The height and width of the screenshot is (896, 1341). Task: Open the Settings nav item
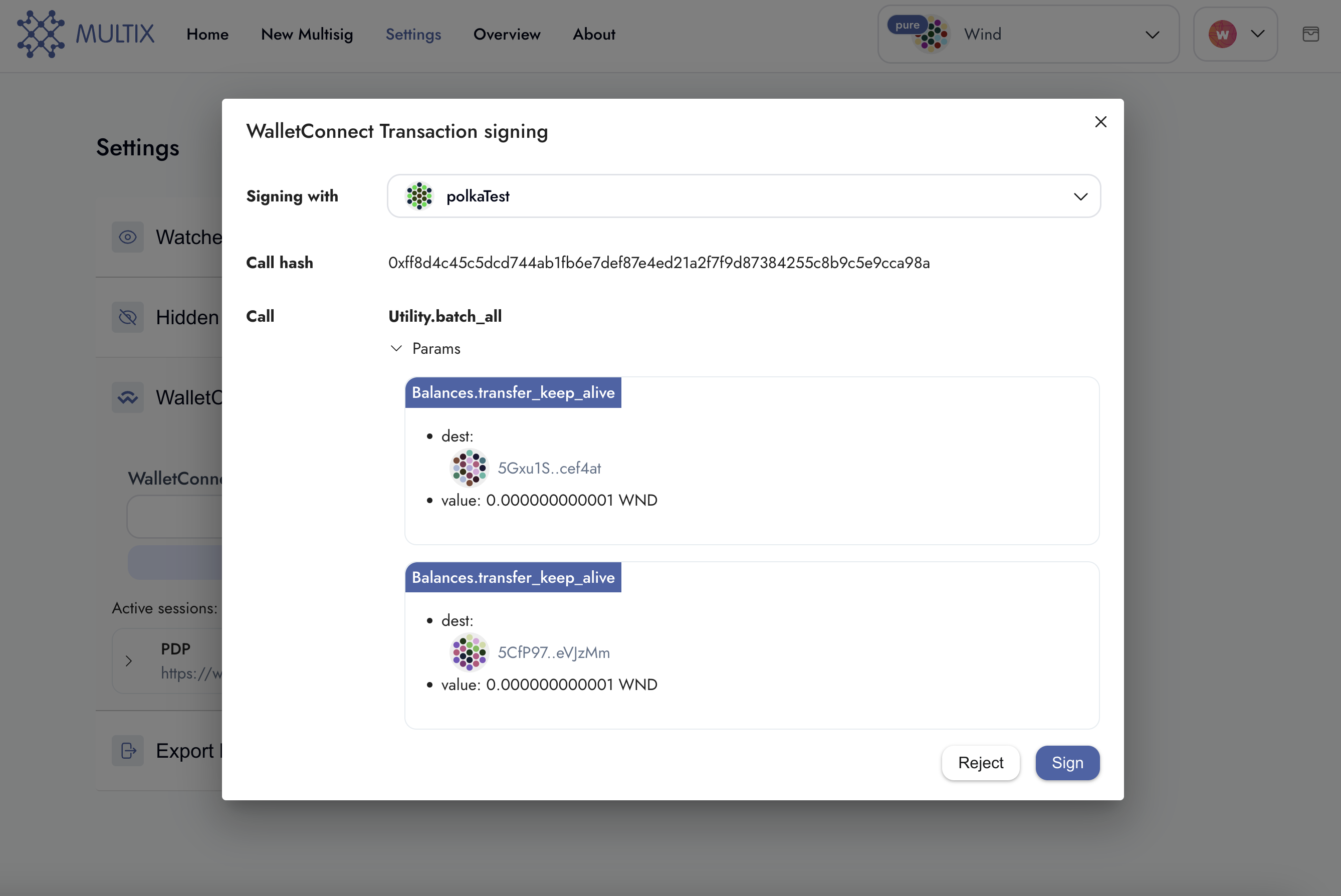coord(413,34)
